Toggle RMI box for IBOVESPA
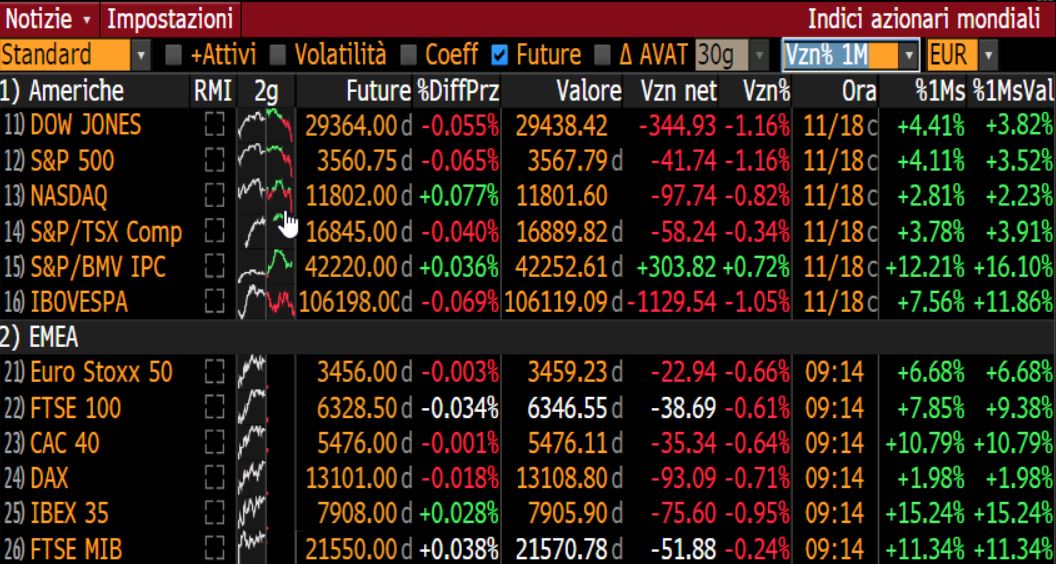 tap(214, 303)
